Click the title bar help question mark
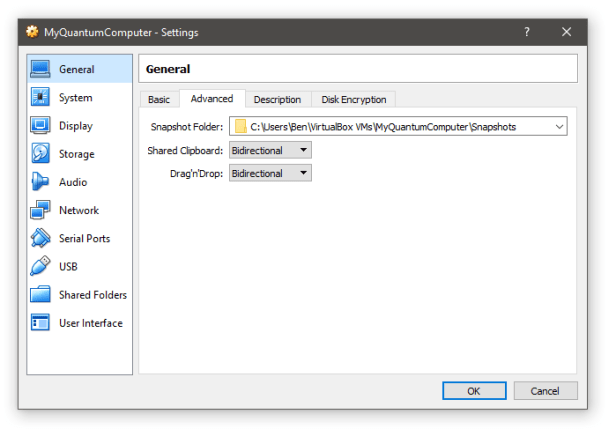The image size is (616, 429). pos(527,32)
